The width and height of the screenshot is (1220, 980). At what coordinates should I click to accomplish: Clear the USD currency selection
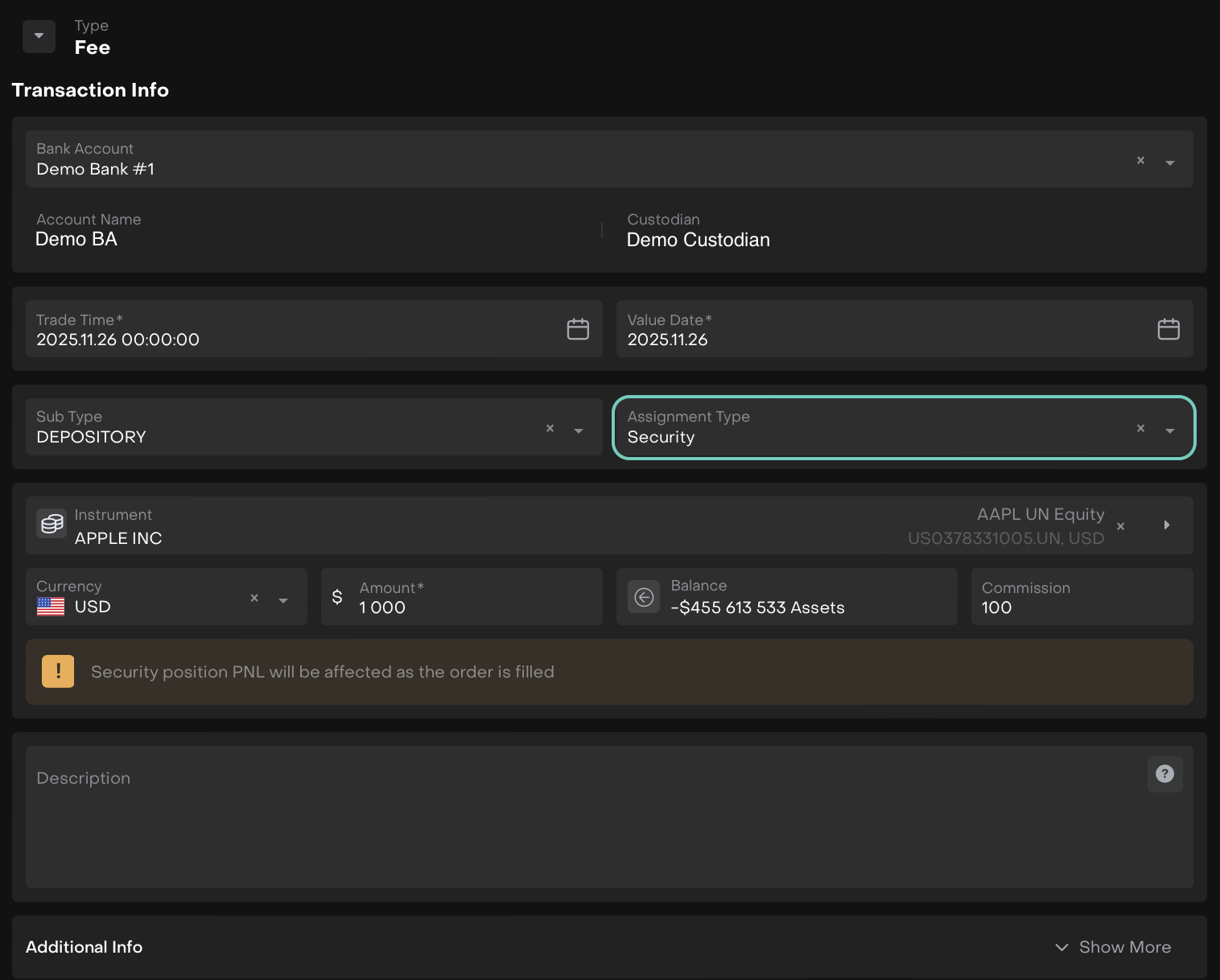click(254, 599)
